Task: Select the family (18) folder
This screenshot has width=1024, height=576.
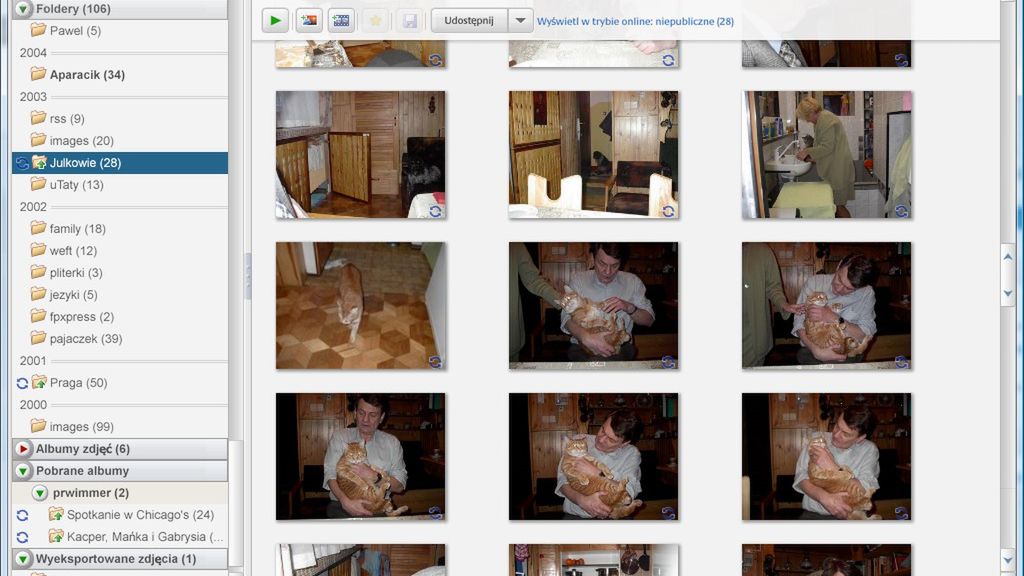Action: (68, 228)
